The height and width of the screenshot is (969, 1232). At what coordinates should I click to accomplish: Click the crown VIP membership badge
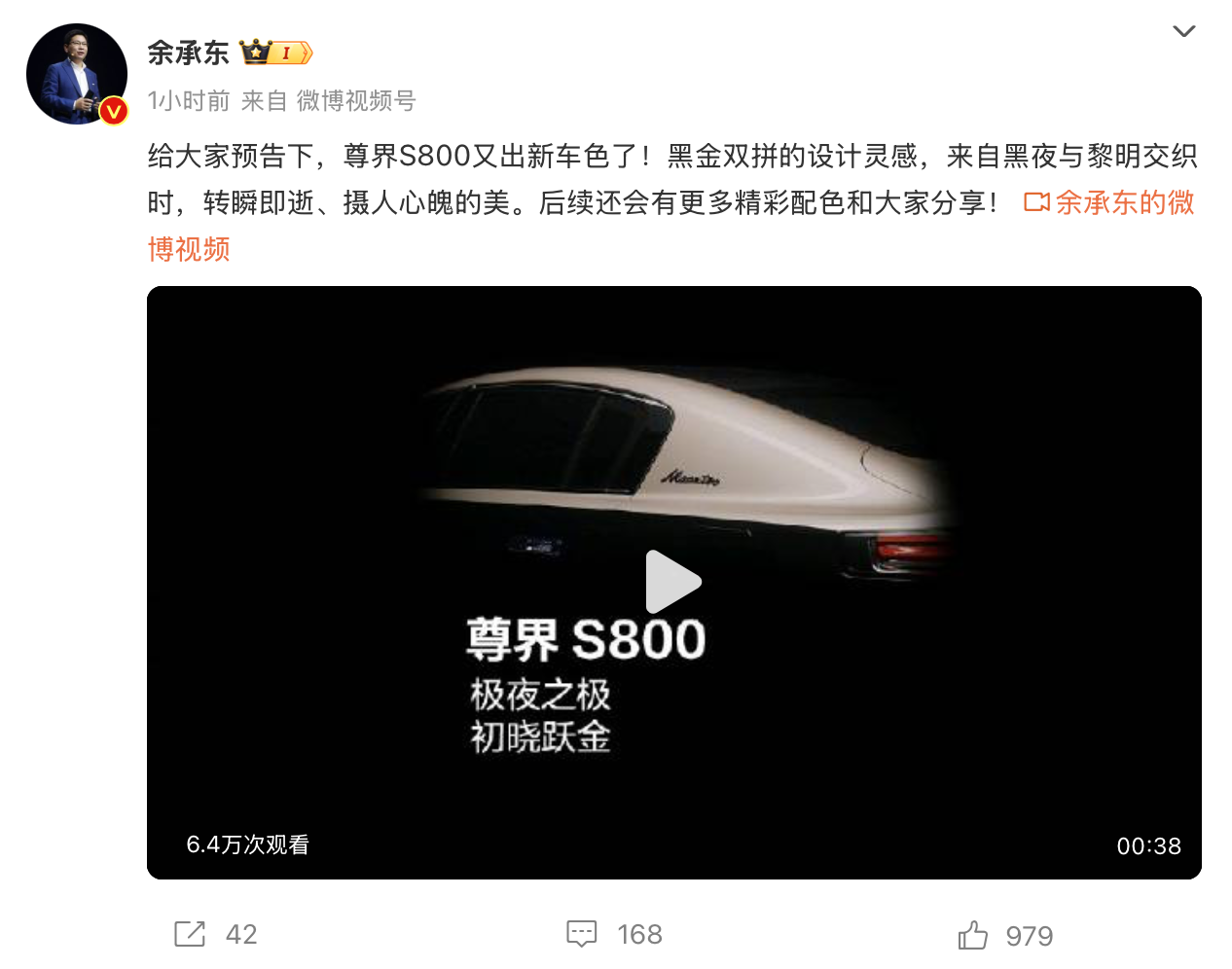click(x=276, y=53)
